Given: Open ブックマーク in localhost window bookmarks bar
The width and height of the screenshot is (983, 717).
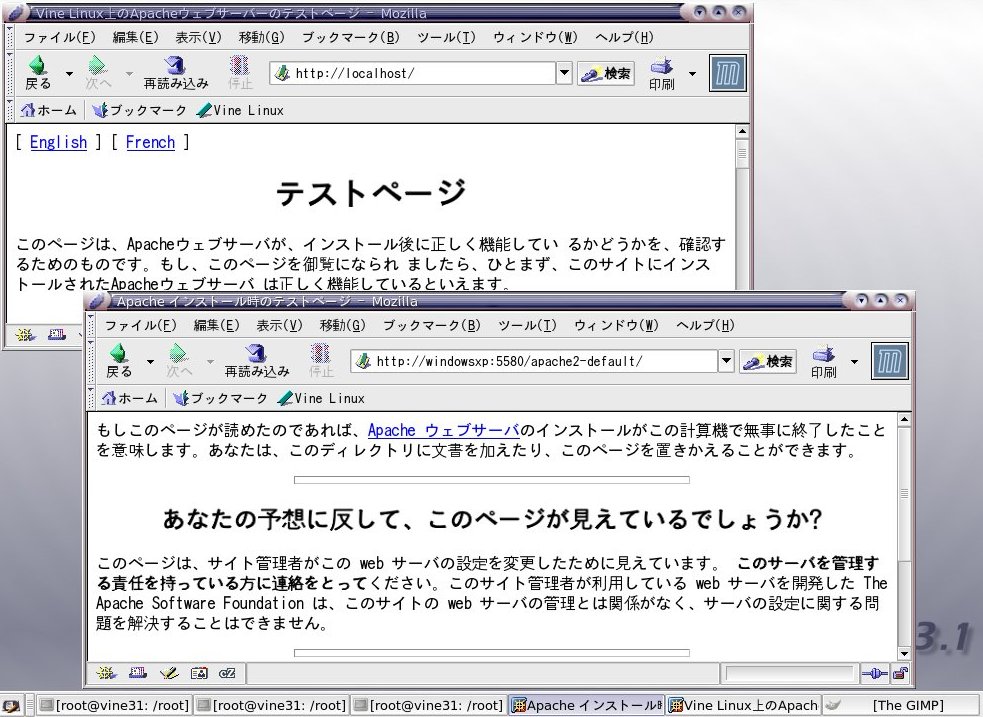Looking at the screenshot, I should 139,110.
